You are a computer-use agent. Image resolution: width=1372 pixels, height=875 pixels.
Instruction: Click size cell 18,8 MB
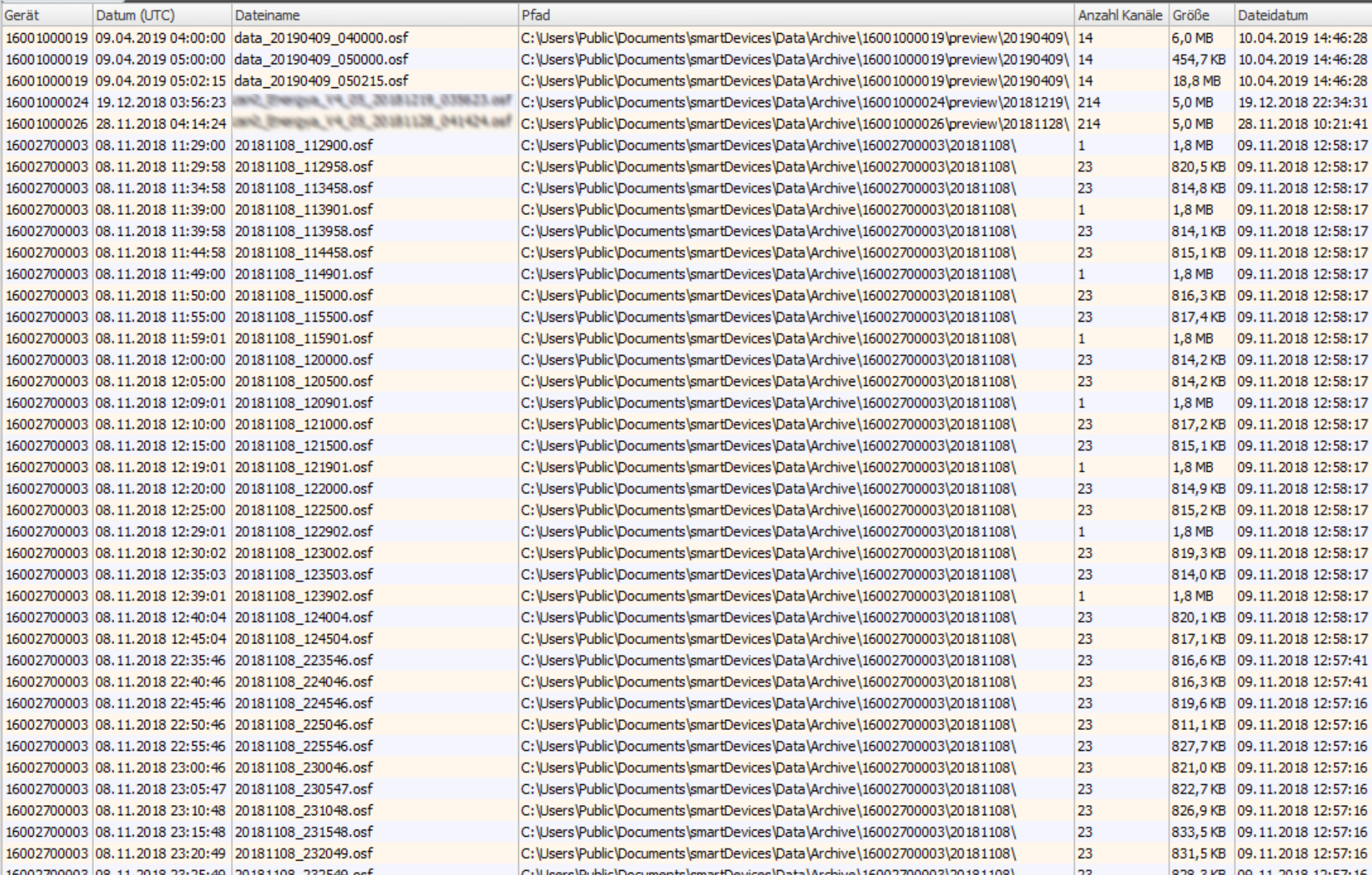click(1197, 81)
